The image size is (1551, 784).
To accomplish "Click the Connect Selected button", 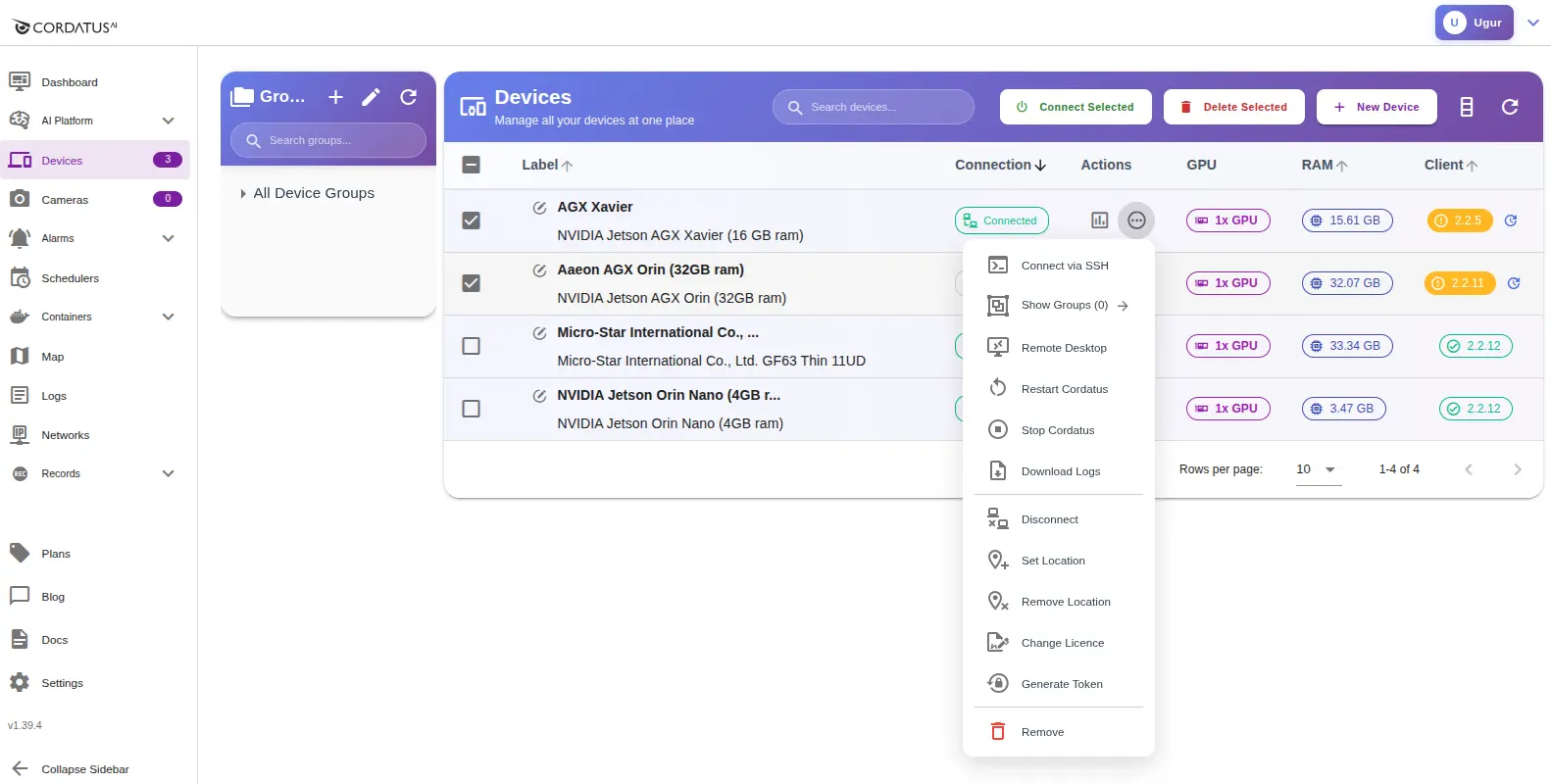I will pos(1076,107).
